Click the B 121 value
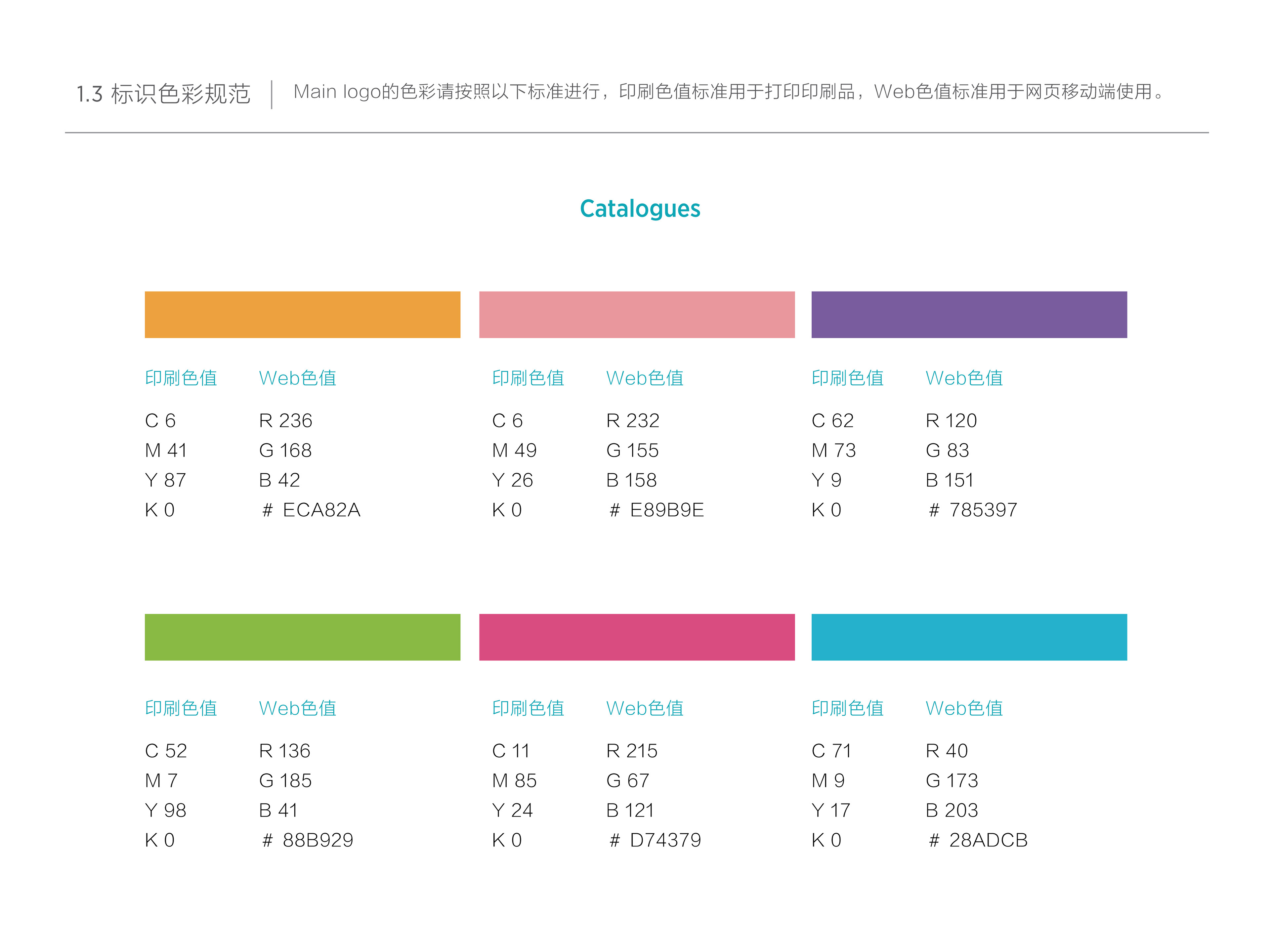Image resolution: width=1270 pixels, height=952 pixels. pyautogui.click(x=630, y=810)
